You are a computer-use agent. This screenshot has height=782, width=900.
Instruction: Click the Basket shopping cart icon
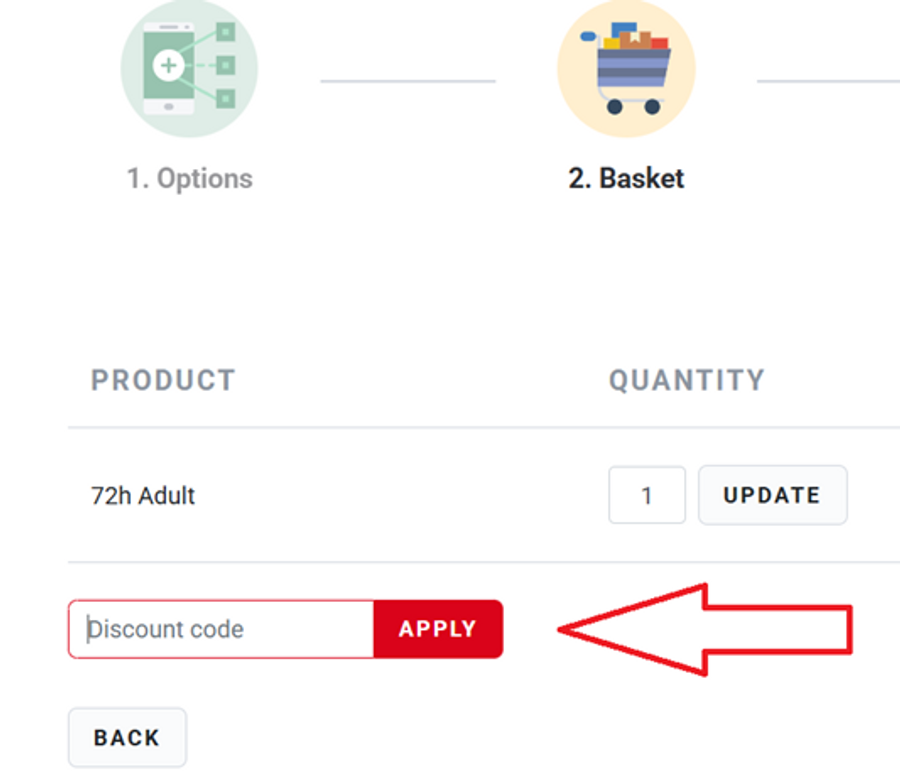pyautogui.click(x=626, y=69)
